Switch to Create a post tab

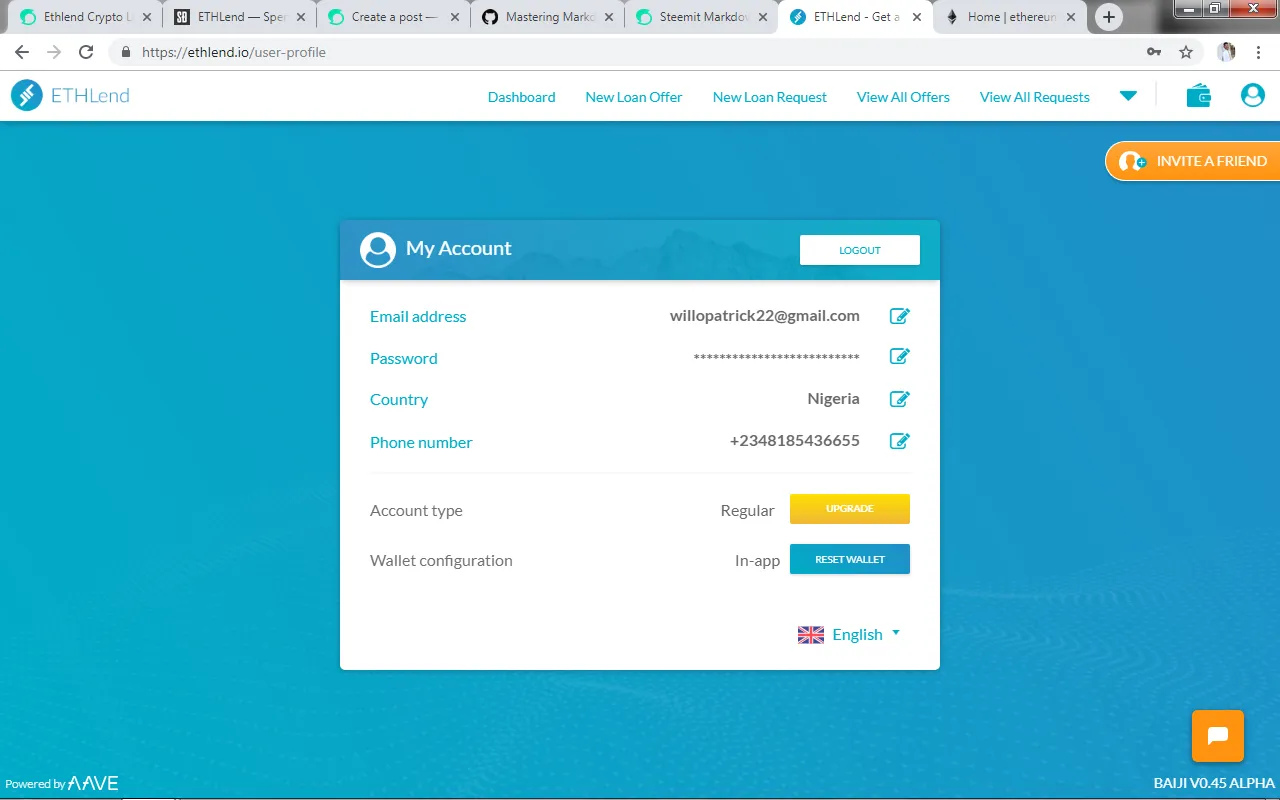pos(391,17)
